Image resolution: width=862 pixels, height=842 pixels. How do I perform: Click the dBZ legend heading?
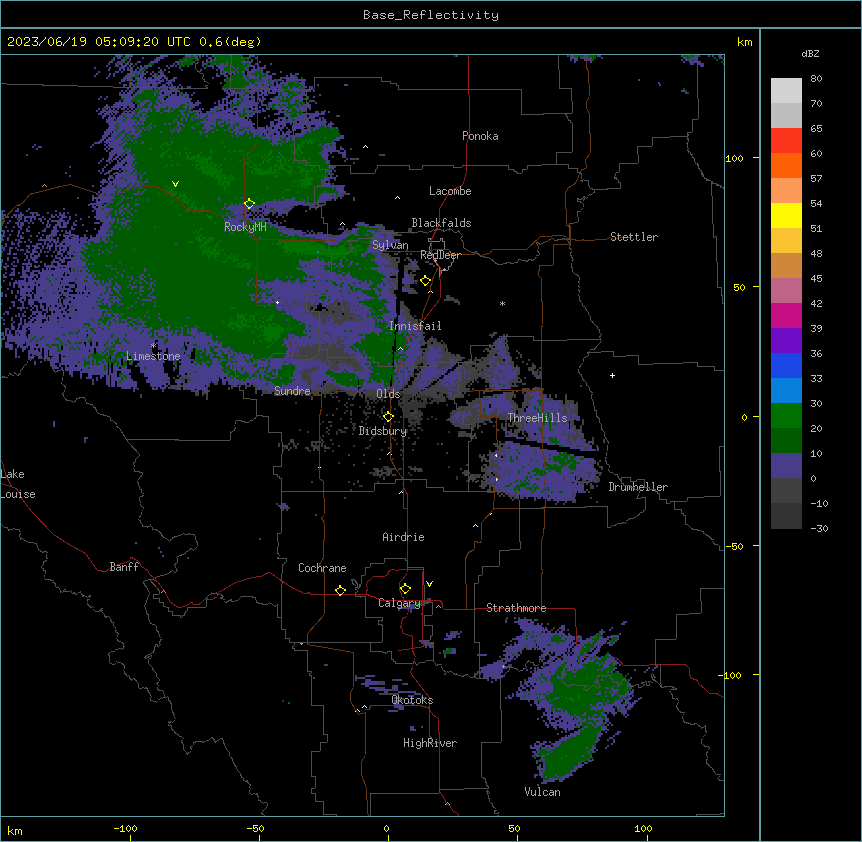810,53
